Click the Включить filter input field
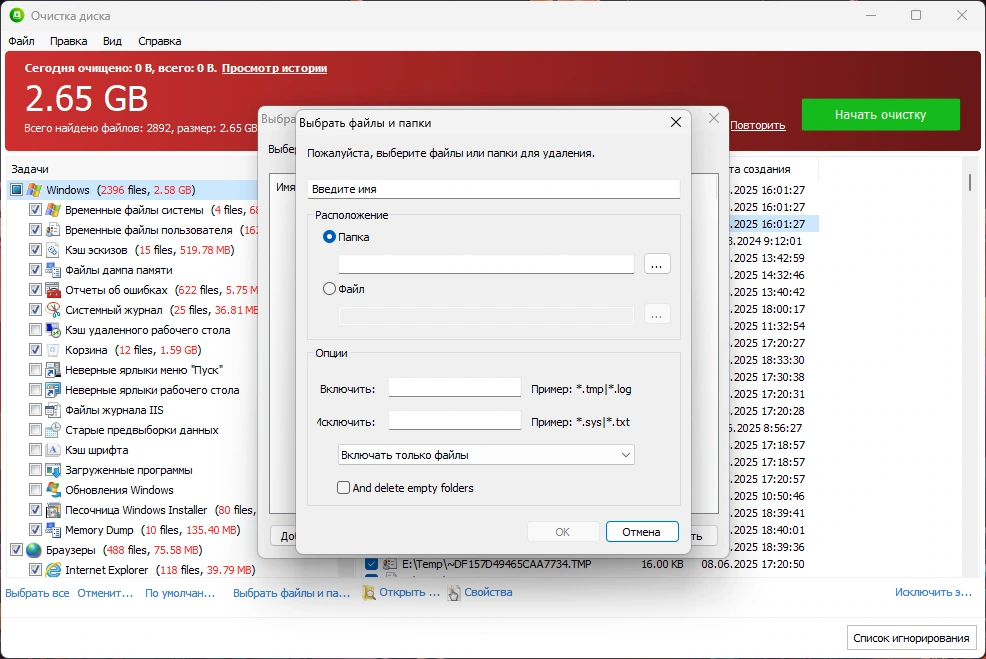The width and height of the screenshot is (986, 659). [x=455, y=388]
